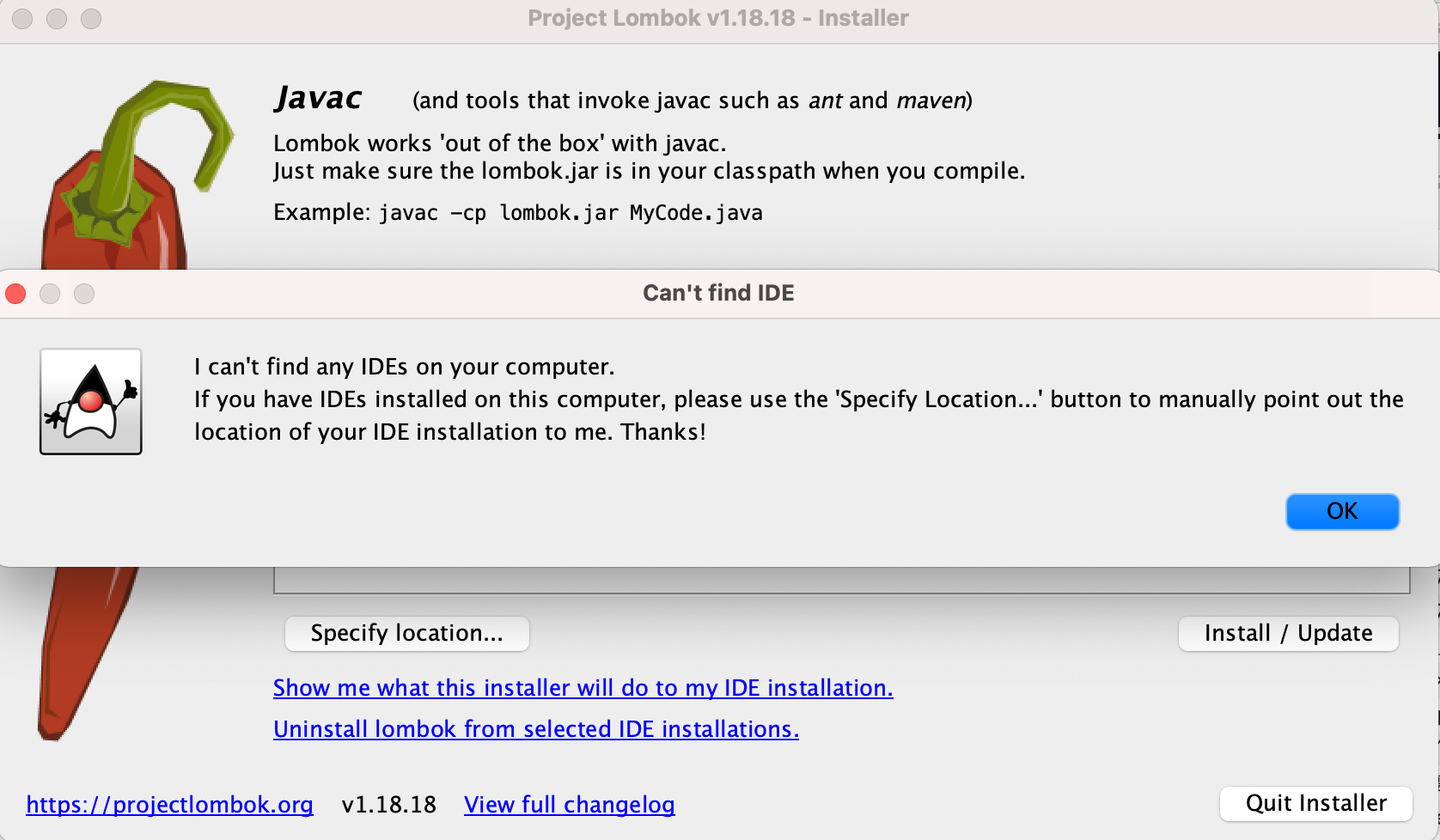Click the Project Lombok Installer title bar
This screenshot has height=840, width=1440.
[718, 18]
